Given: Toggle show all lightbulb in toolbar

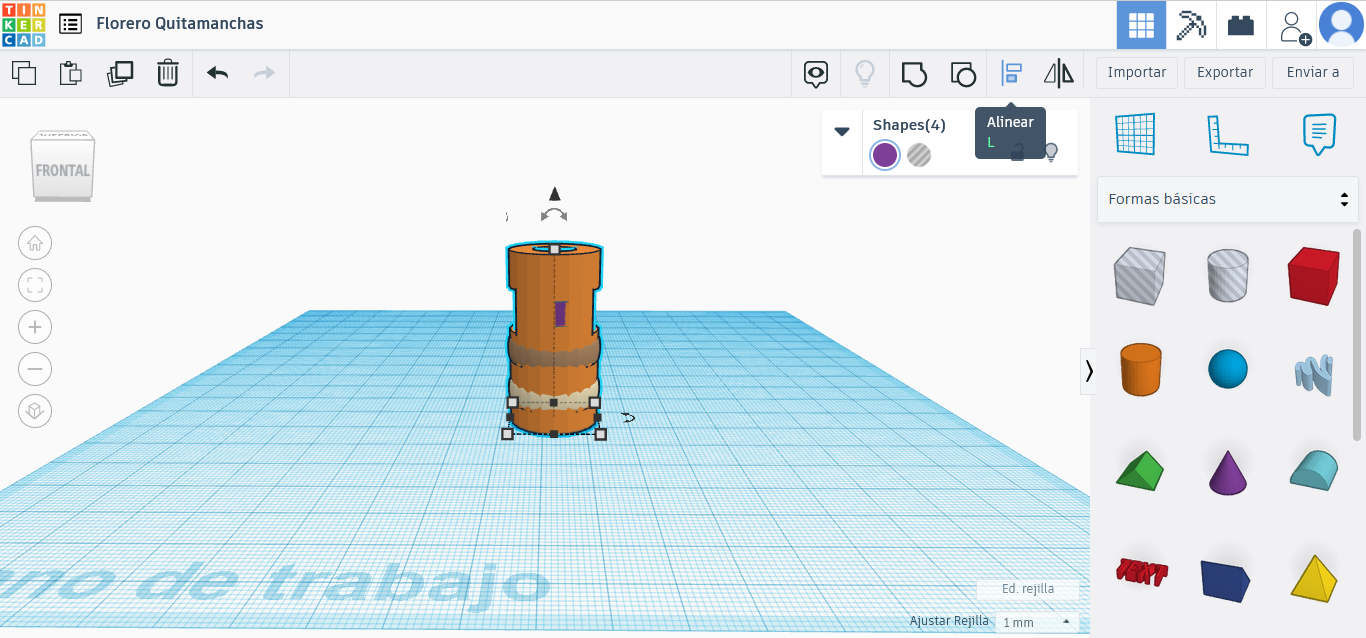Looking at the screenshot, I should pos(865,73).
